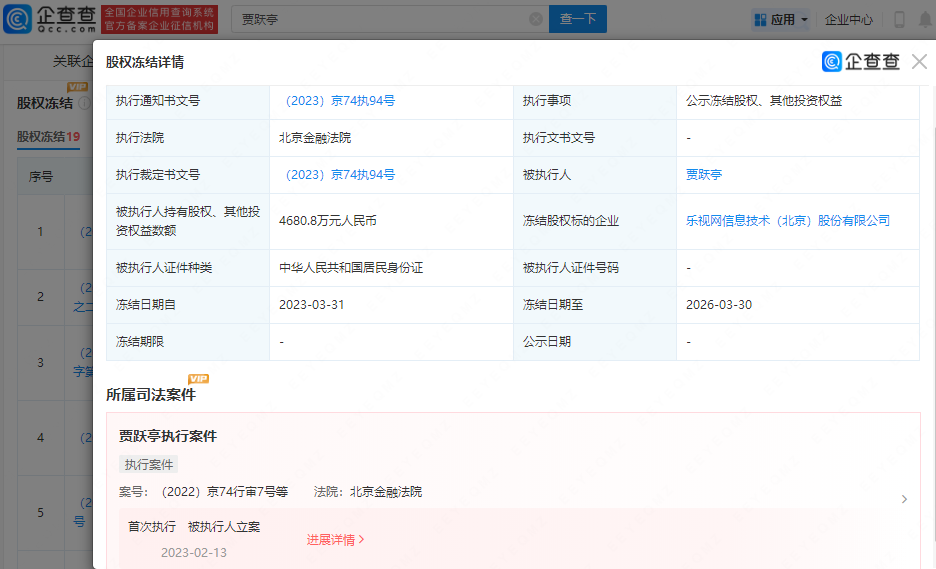Click the info icon beside 股权冻结 heading

point(84,103)
